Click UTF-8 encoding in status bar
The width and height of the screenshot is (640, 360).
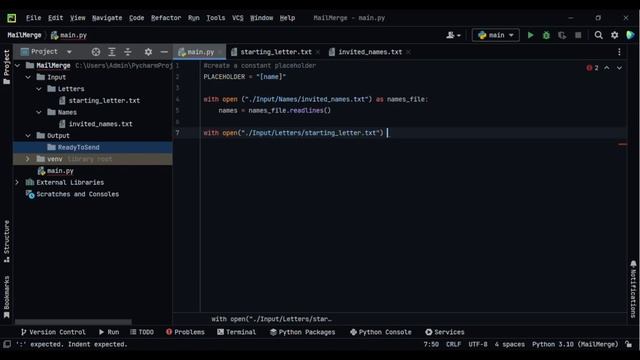tap(478, 344)
